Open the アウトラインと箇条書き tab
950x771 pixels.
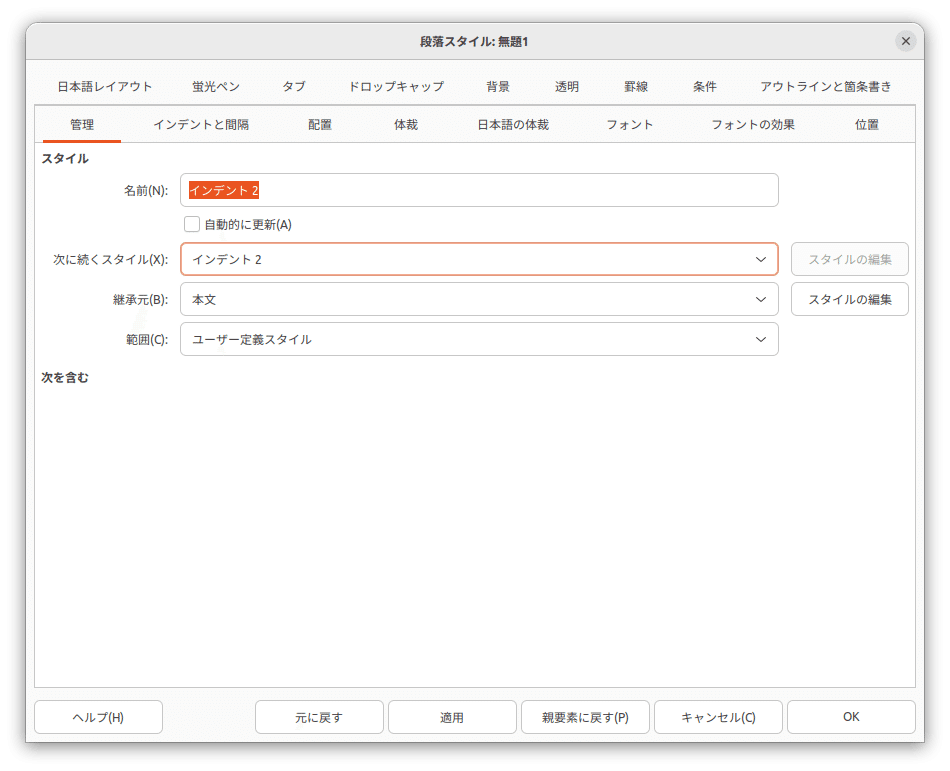(x=826, y=87)
